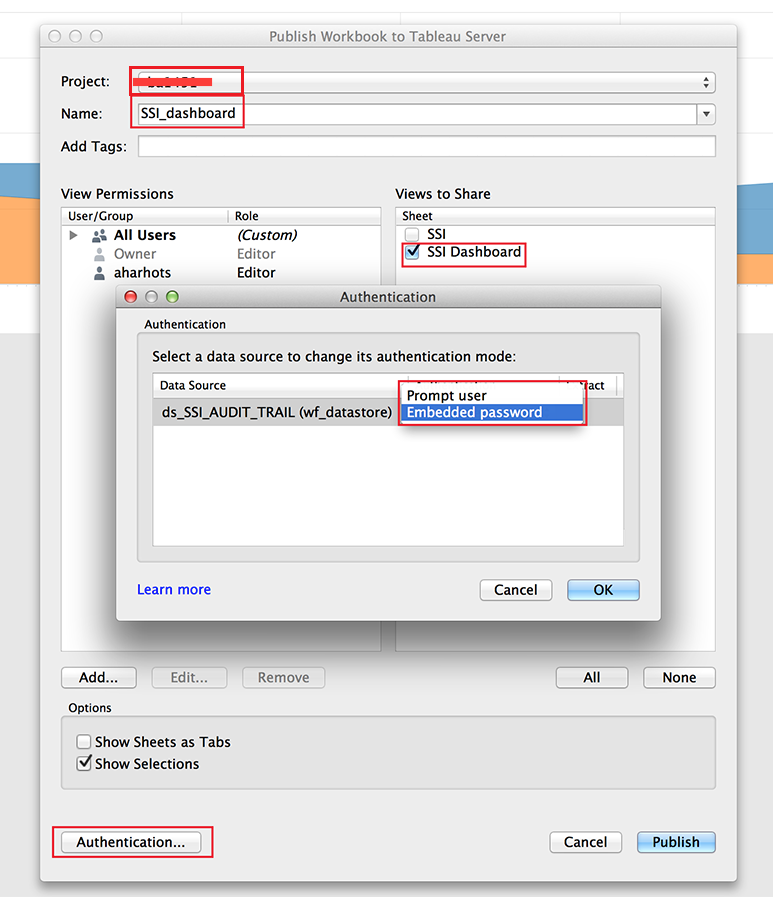Image resolution: width=773 pixels, height=897 pixels.
Task: Focus the Add Tags input field
Action: (426, 146)
